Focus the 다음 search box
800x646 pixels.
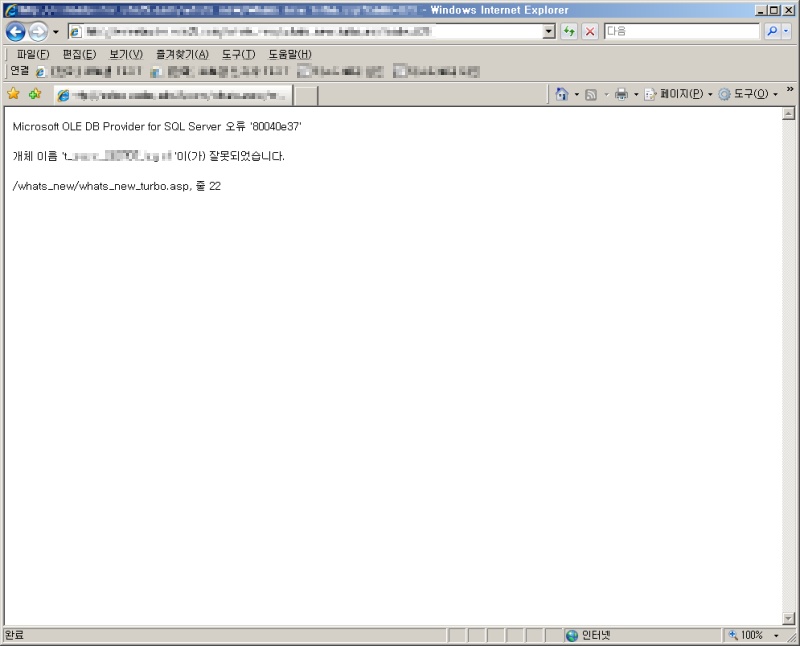pyautogui.click(x=682, y=31)
